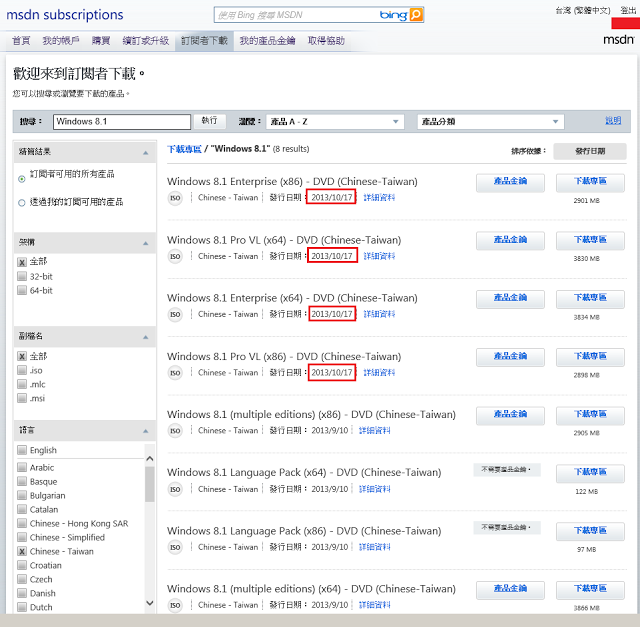Select radio for products available through my subscription
The width and height of the screenshot is (640, 627).
[22, 202]
